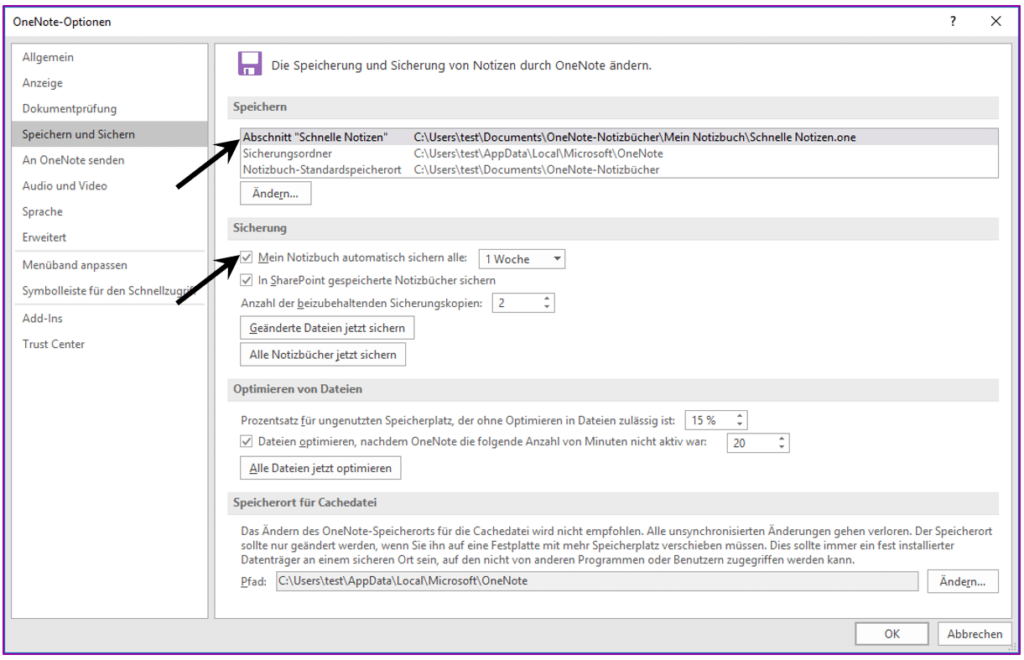
Task: Increase the unused space percentage
Action: coord(740,416)
